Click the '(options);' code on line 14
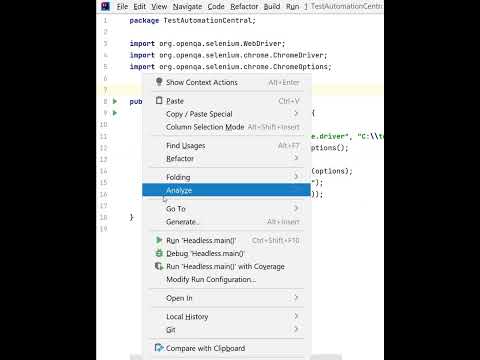 coord(332,171)
